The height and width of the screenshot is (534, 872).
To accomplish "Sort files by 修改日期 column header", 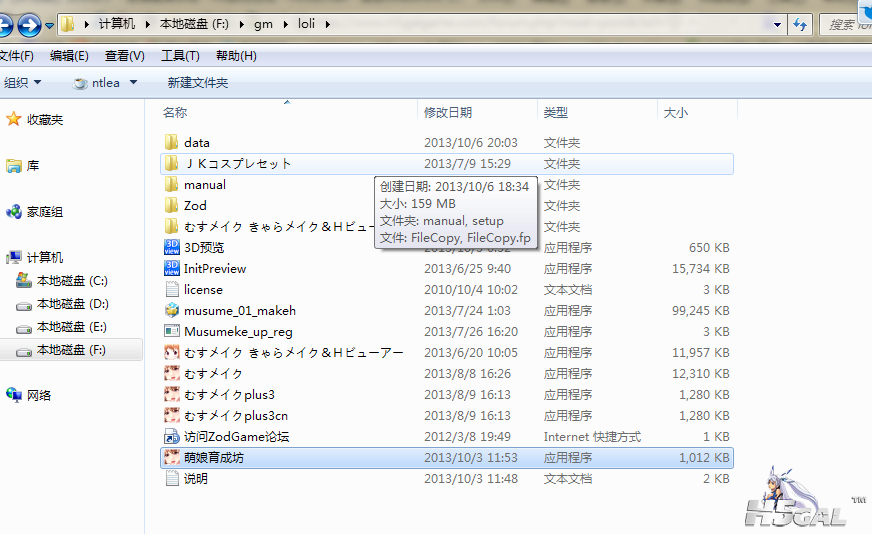I will pos(447,113).
